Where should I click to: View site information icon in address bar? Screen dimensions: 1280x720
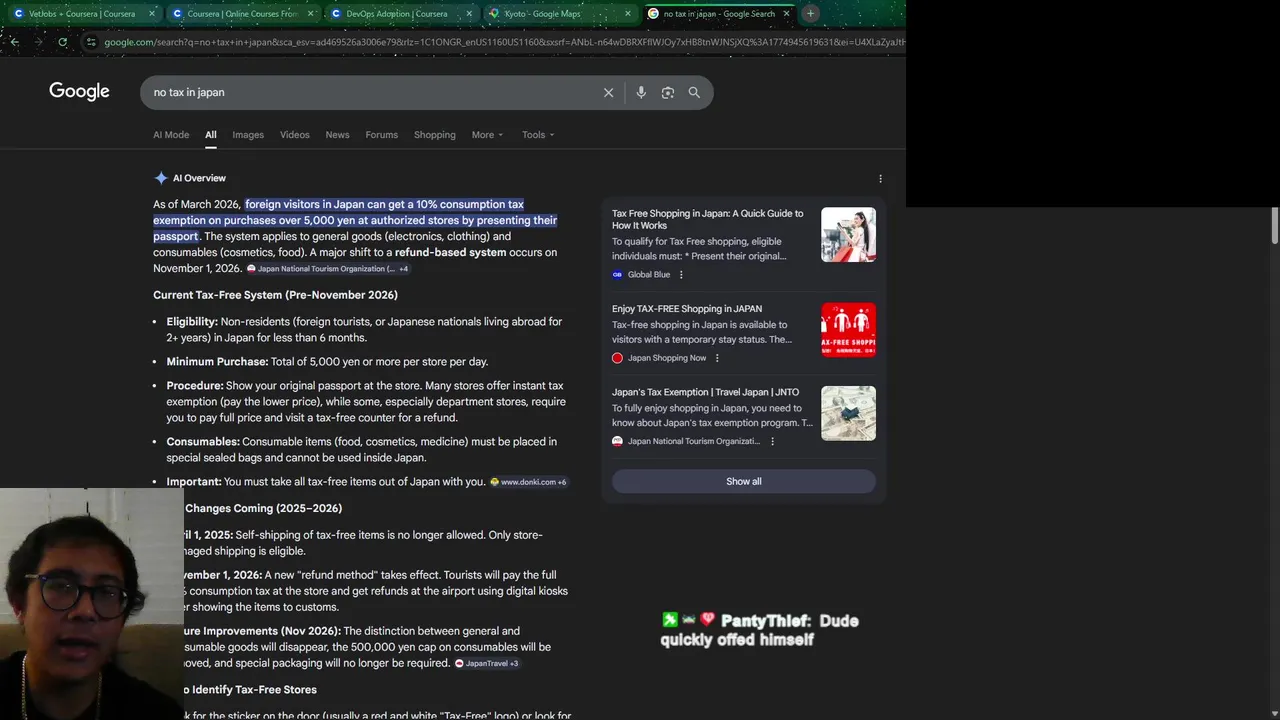91,42
